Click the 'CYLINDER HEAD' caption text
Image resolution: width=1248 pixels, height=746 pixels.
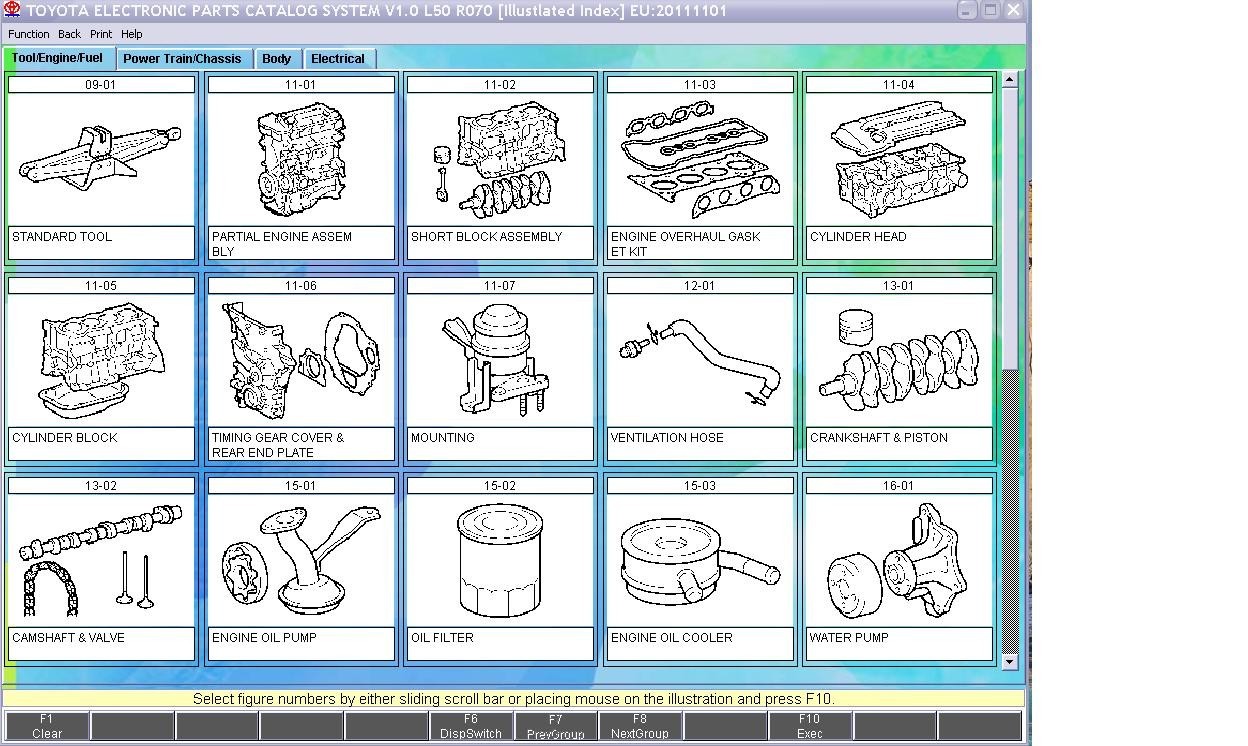click(858, 237)
